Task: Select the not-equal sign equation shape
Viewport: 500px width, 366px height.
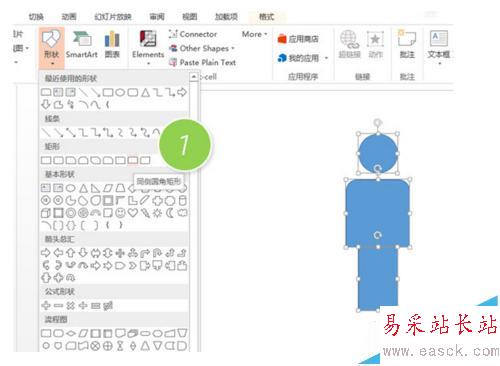Action: 108,305
